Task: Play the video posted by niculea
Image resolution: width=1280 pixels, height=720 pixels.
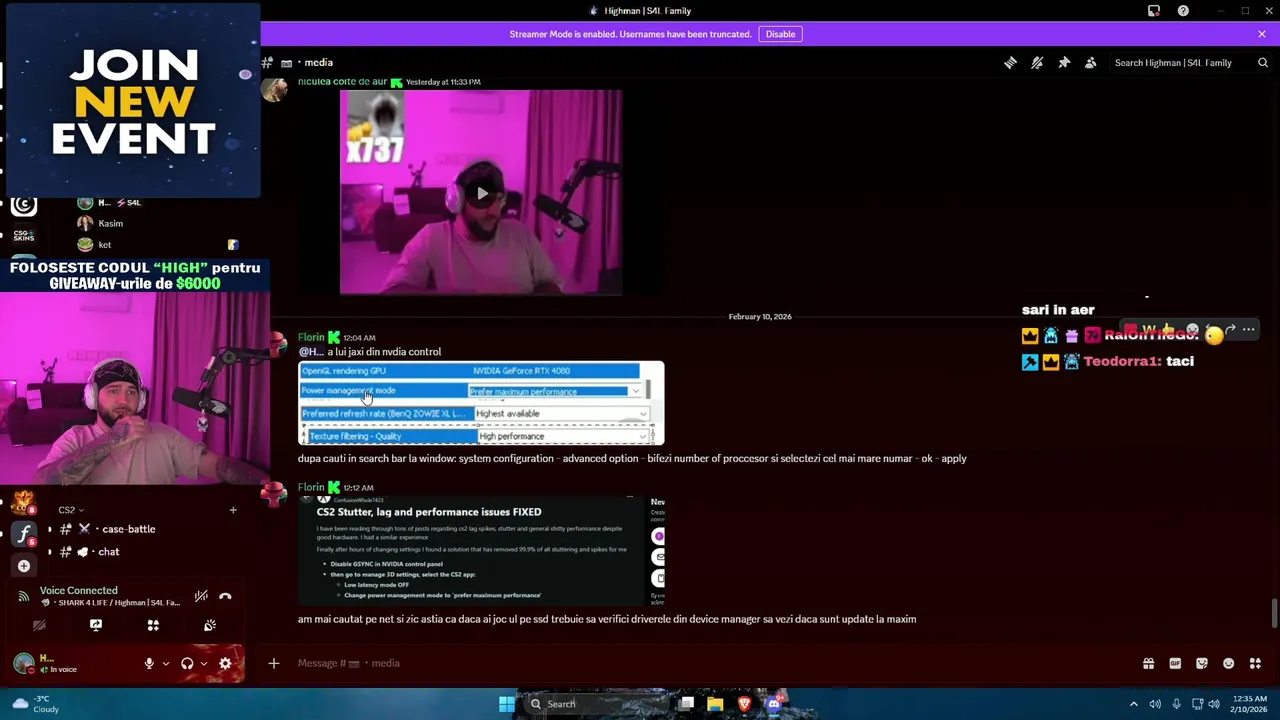Action: tap(481, 193)
